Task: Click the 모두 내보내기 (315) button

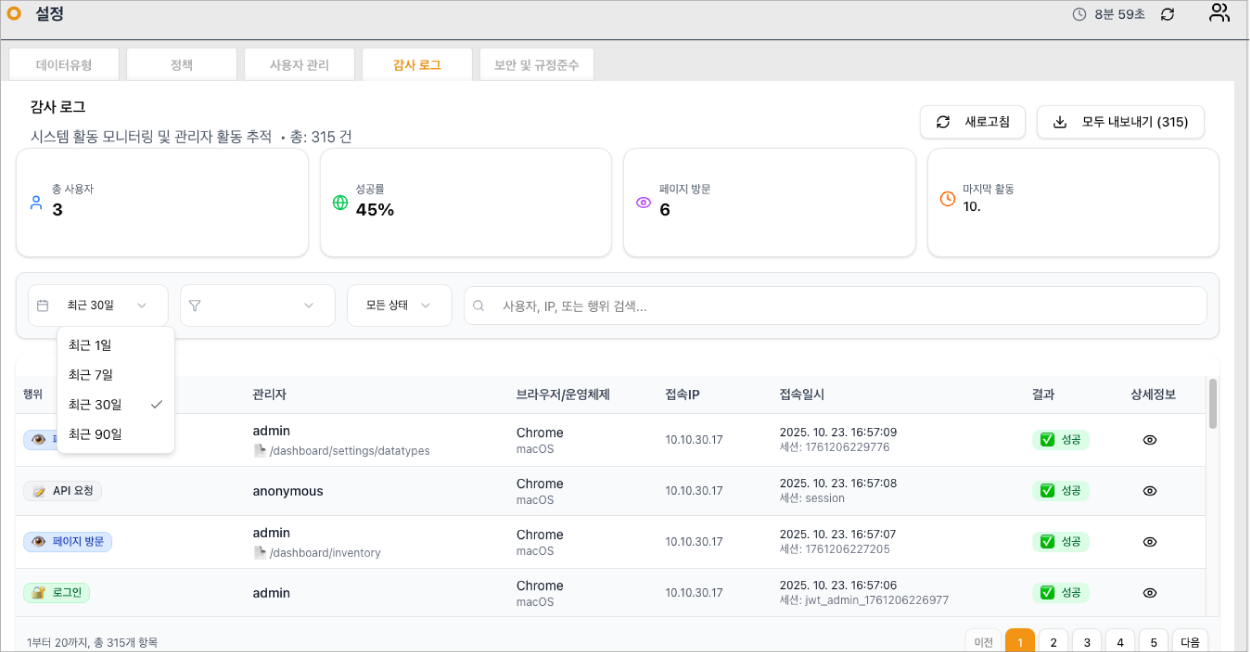Action: coord(1120,122)
